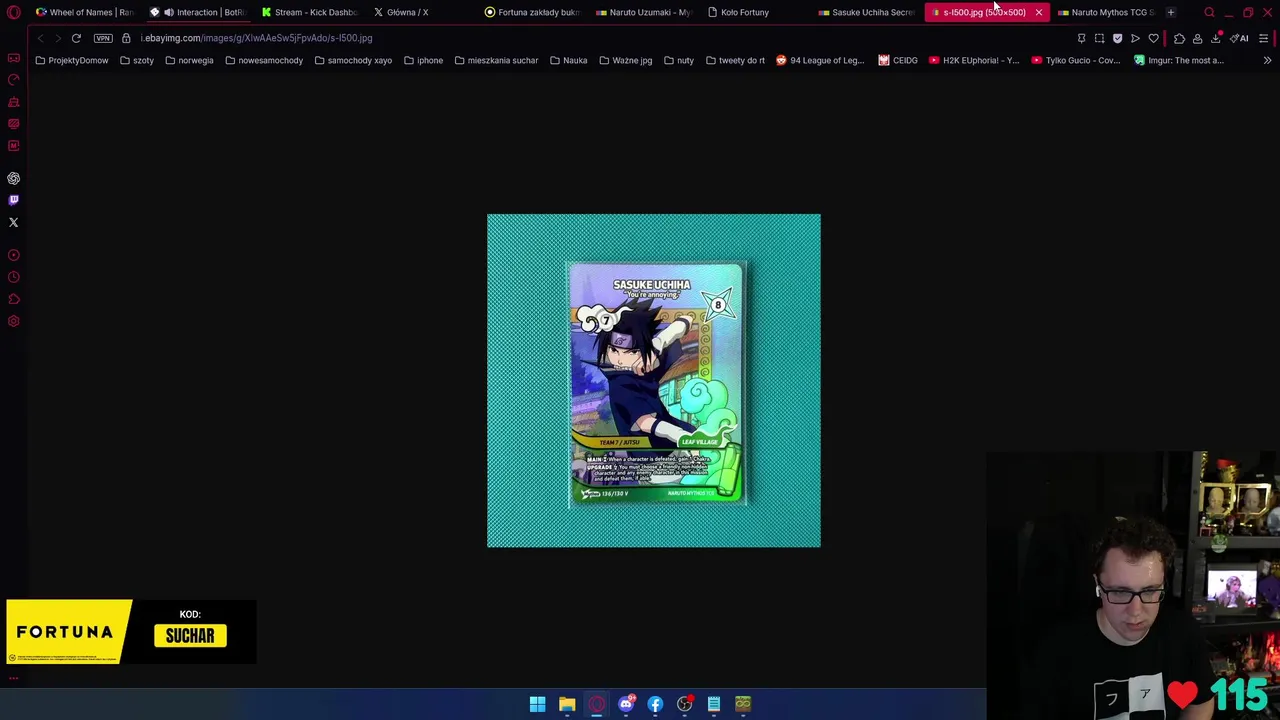
Task: Open 94 League of Legends bookmark
Action: (x=820, y=60)
